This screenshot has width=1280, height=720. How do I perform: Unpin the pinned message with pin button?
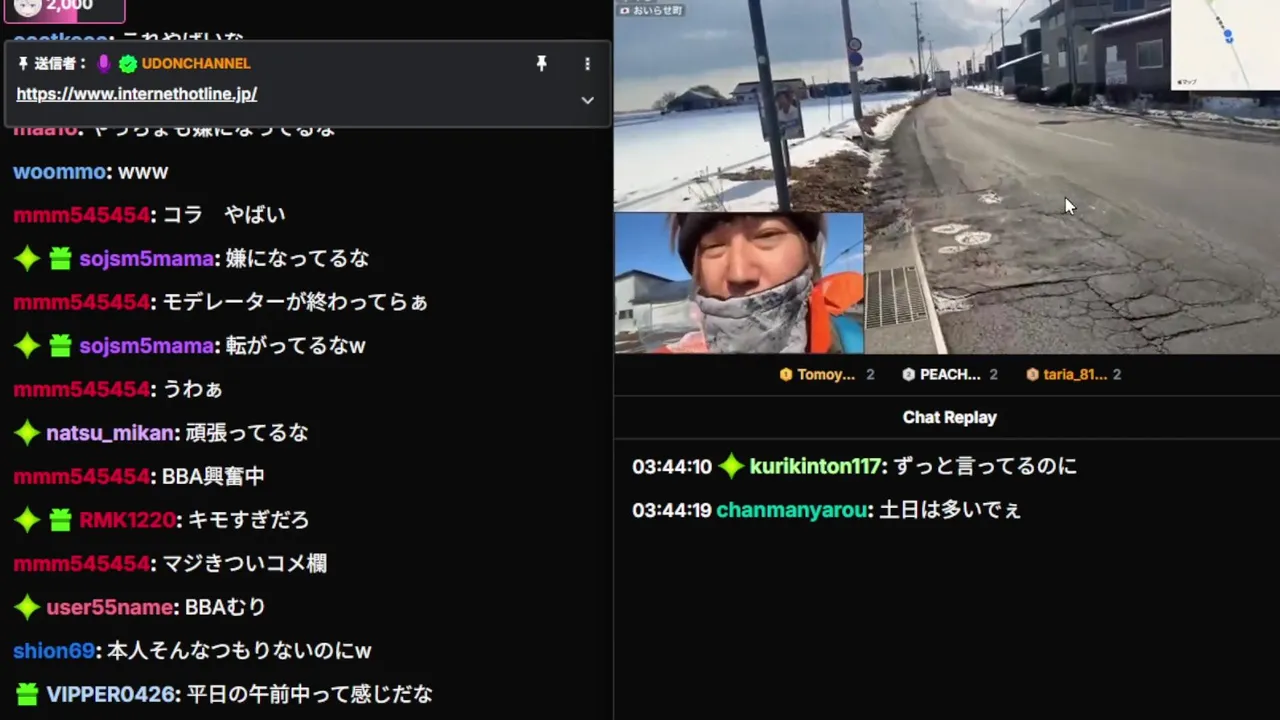coord(541,63)
